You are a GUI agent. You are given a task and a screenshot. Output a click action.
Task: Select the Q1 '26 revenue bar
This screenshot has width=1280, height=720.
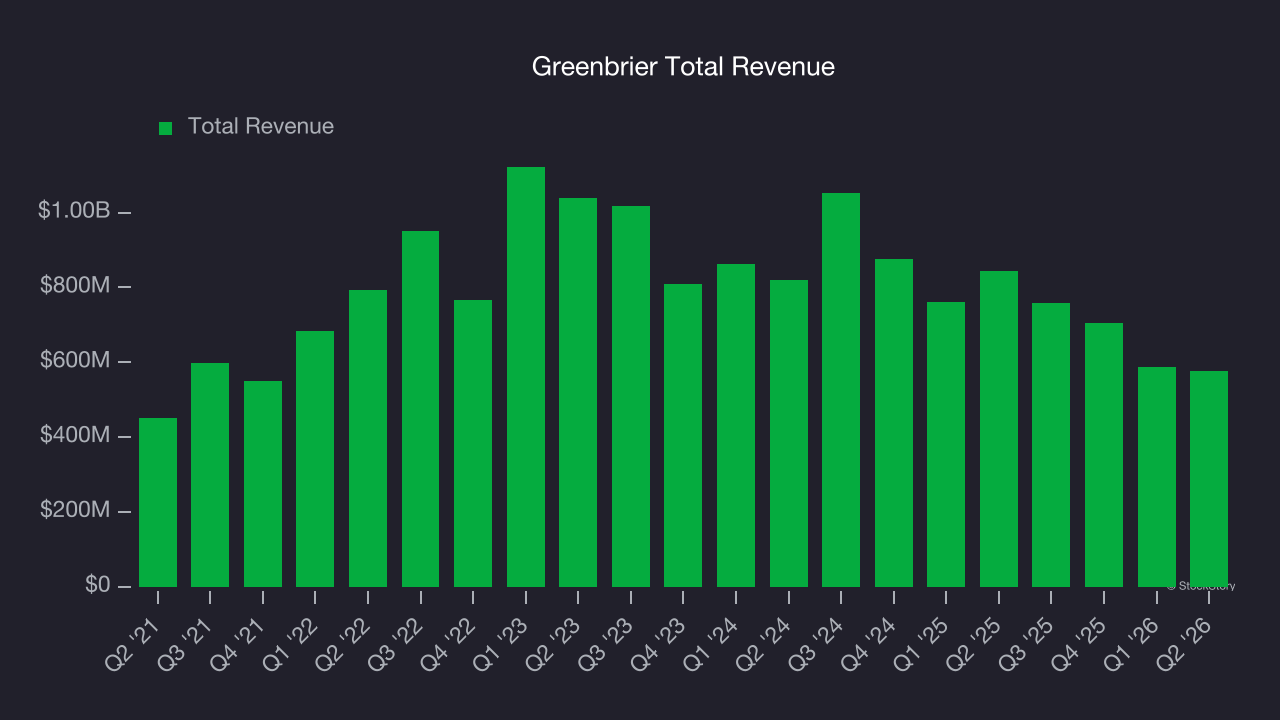(x=1157, y=477)
